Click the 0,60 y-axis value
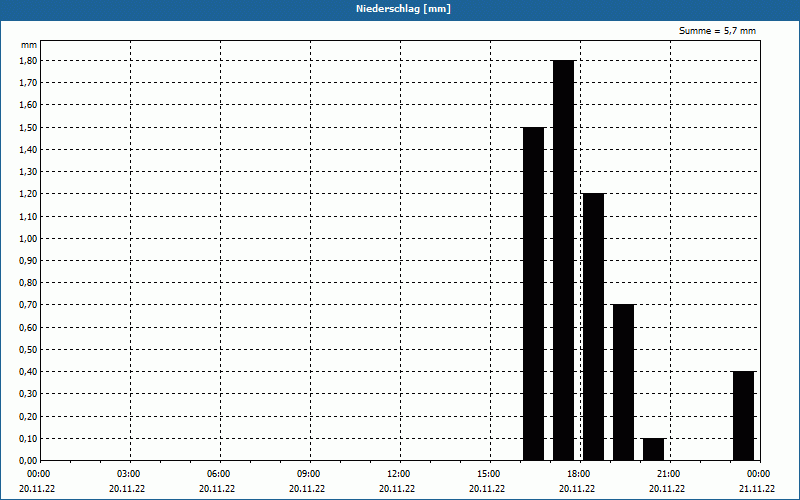Screen dimensions: 800x500 pos(29,328)
